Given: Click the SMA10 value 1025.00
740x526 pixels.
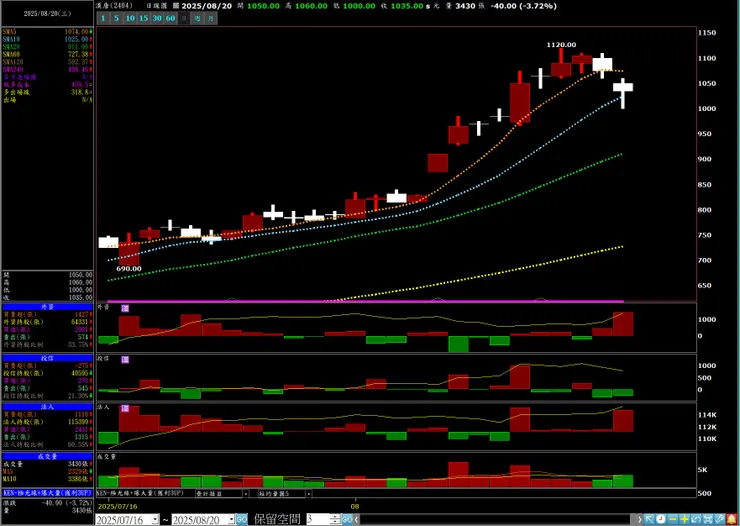Looking at the screenshot, I should (x=76, y=39).
